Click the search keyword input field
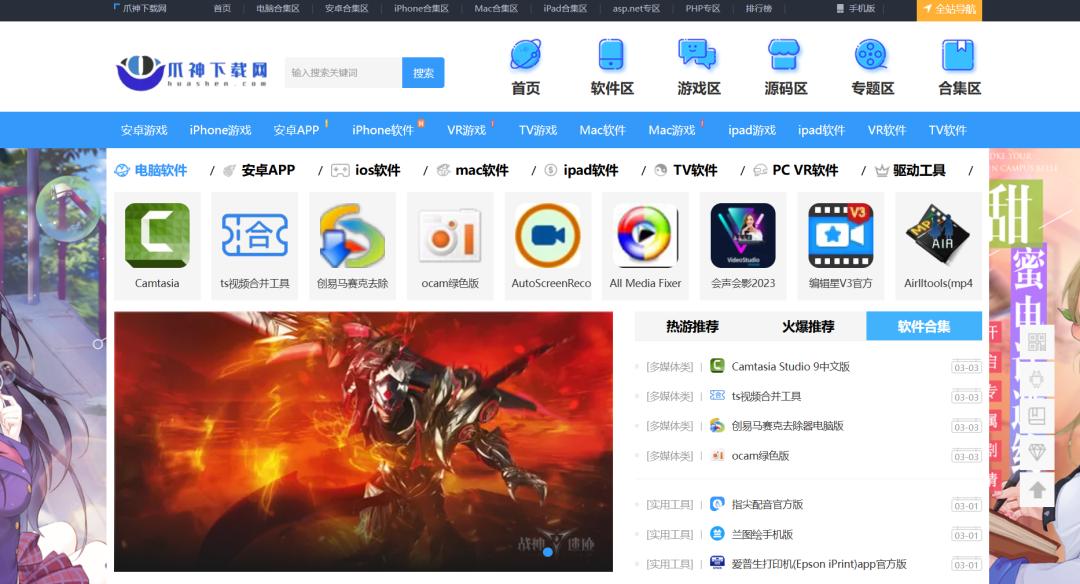This screenshot has height=584, width=1080. click(x=343, y=73)
